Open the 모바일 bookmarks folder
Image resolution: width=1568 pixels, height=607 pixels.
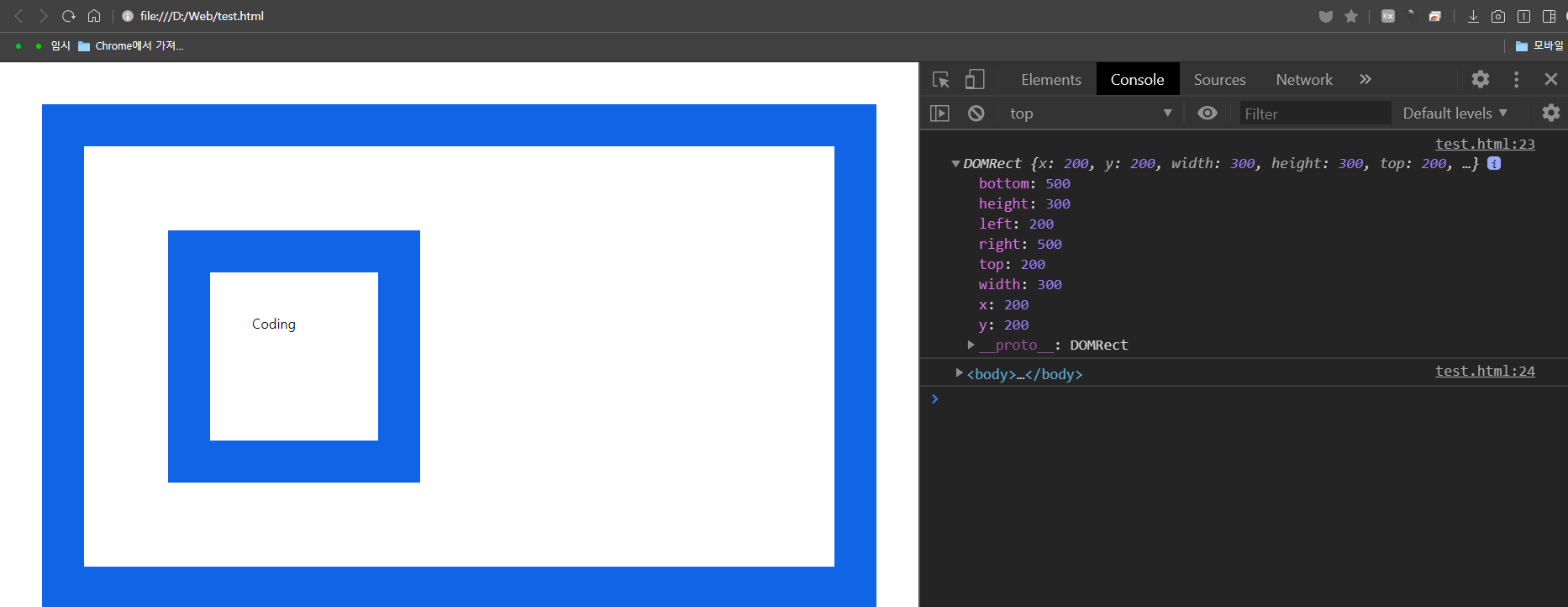click(1539, 45)
